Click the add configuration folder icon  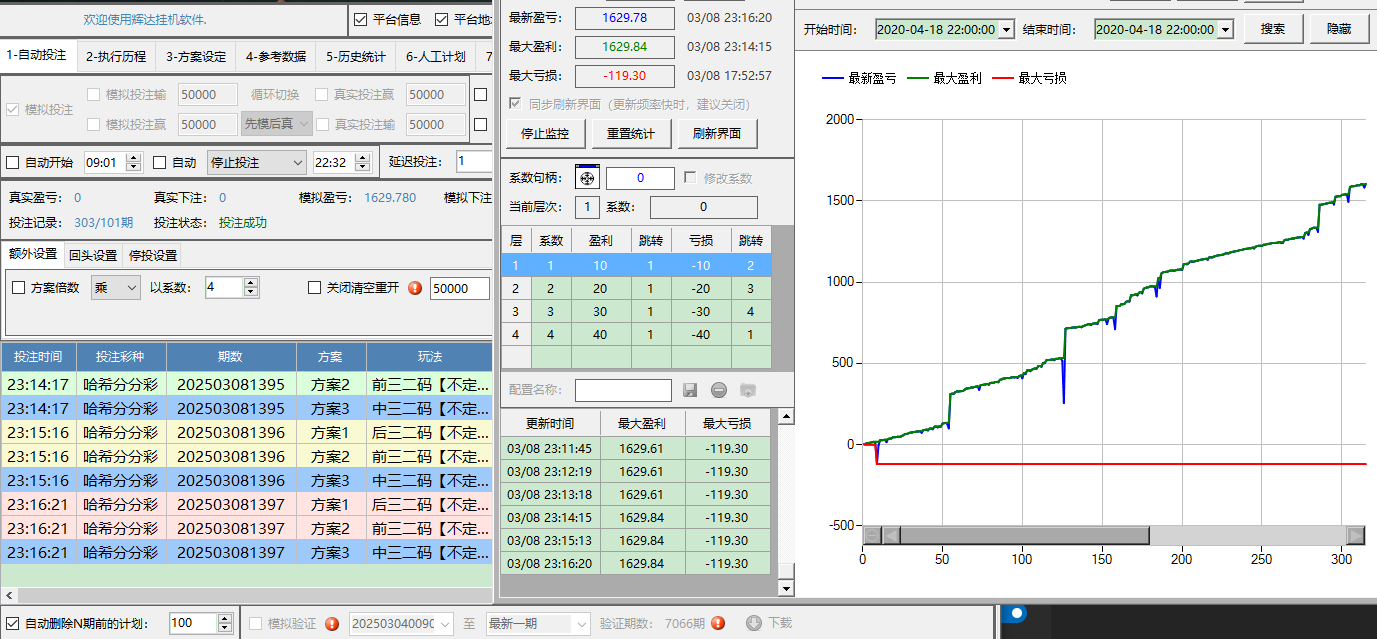click(748, 390)
